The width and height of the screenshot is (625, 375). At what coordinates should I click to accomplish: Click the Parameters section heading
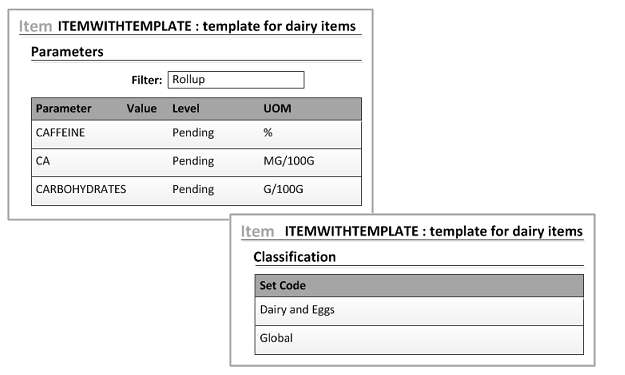pos(67,52)
